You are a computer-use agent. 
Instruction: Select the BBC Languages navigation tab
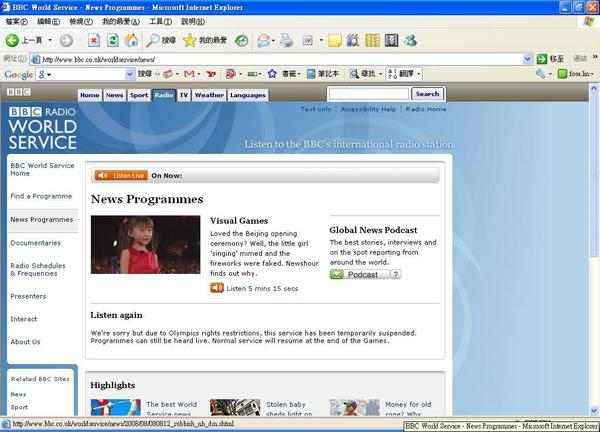[x=248, y=95]
